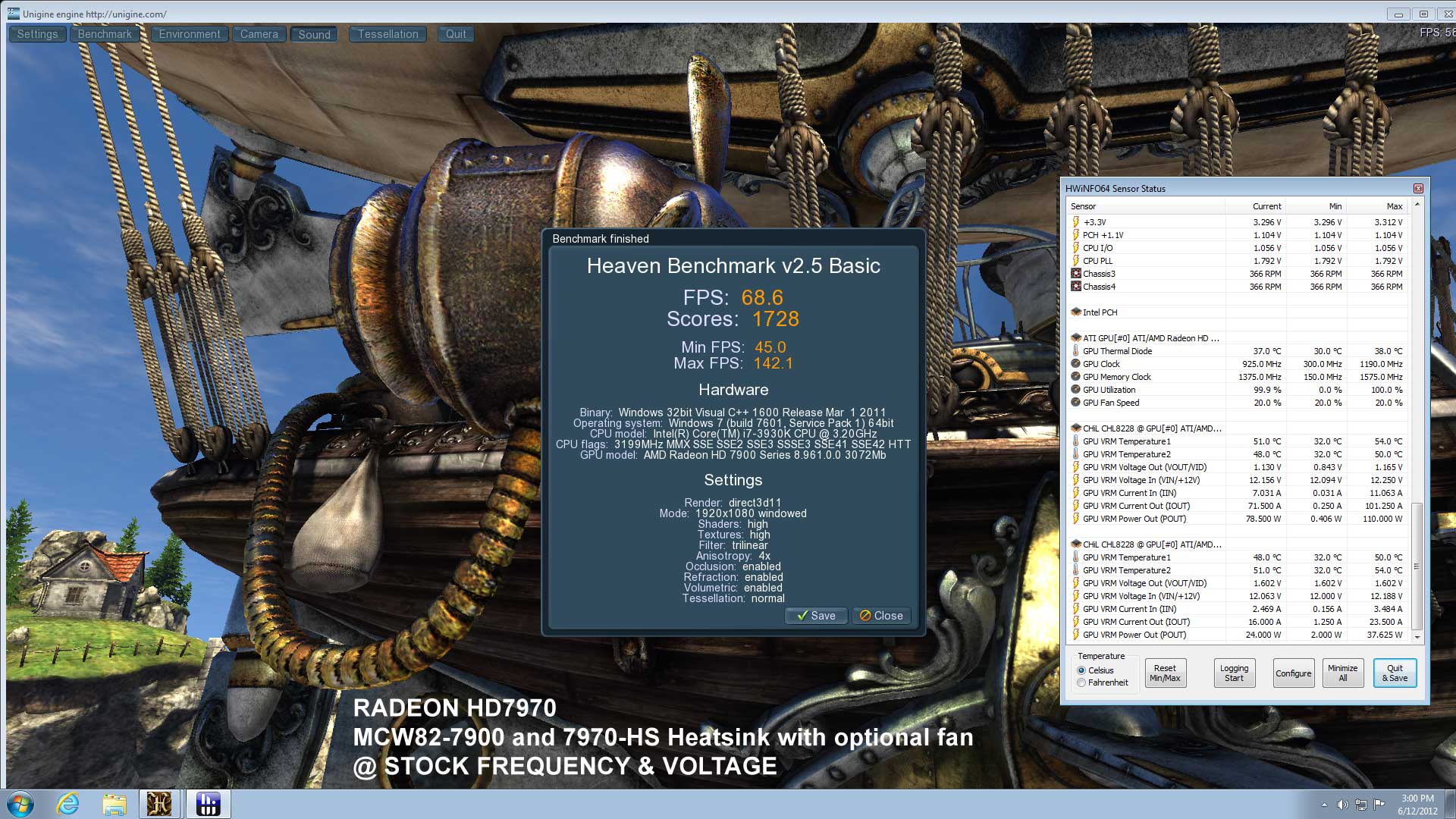Viewport: 1456px width, 819px height.
Task: Save the benchmark results
Action: point(816,616)
